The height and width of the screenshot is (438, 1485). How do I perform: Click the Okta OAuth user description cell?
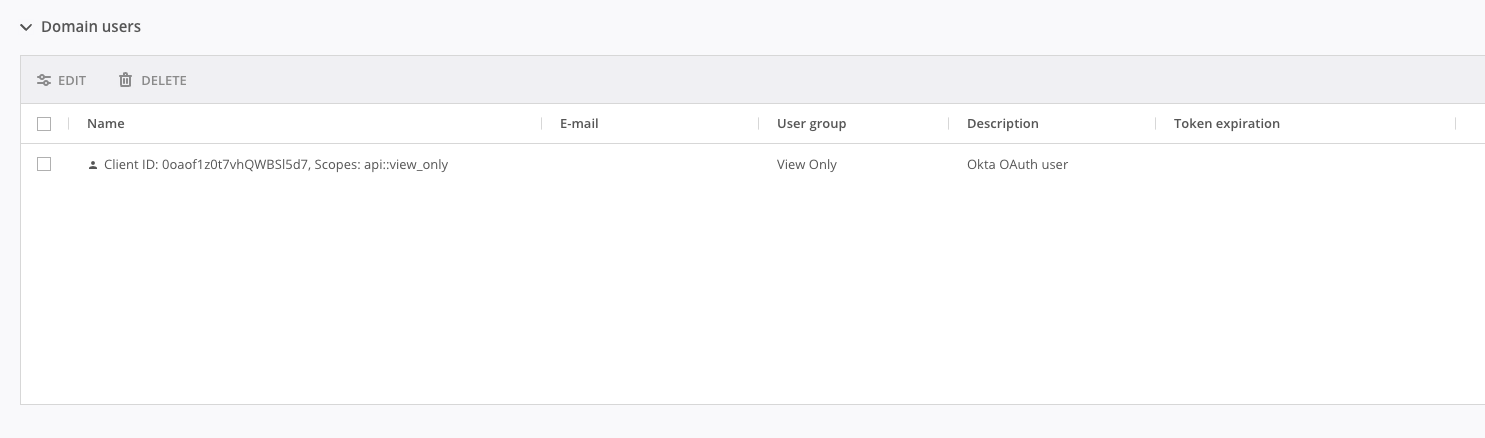tap(1017, 165)
